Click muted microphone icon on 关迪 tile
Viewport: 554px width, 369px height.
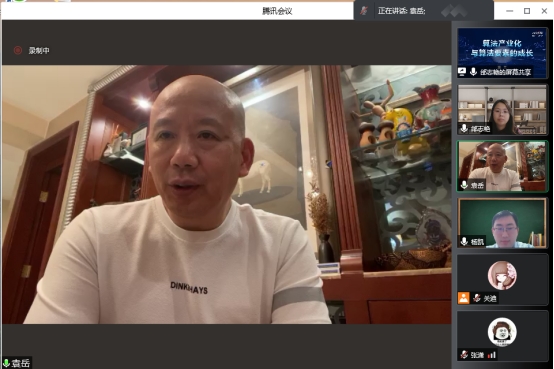coord(477,298)
